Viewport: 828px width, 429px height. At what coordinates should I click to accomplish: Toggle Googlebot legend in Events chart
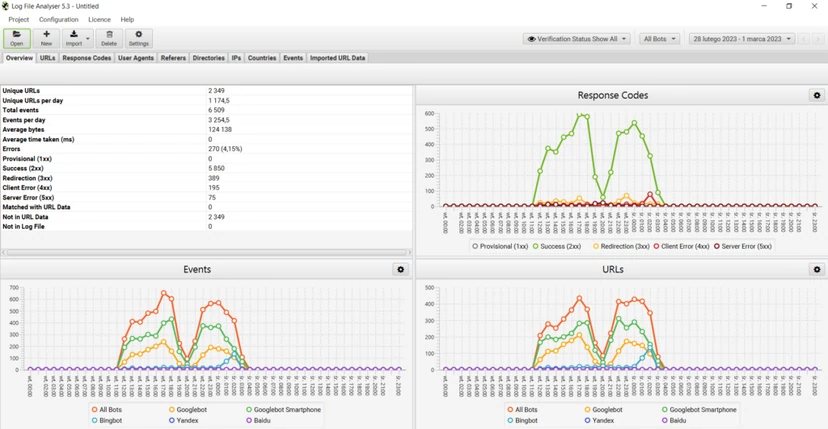[186, 409]
